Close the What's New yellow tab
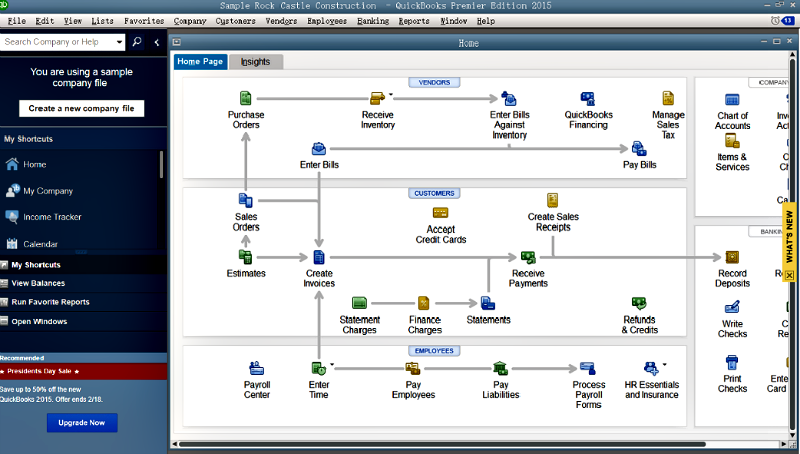Viewport: 800px width, 454px height. [x=789, y=275]
